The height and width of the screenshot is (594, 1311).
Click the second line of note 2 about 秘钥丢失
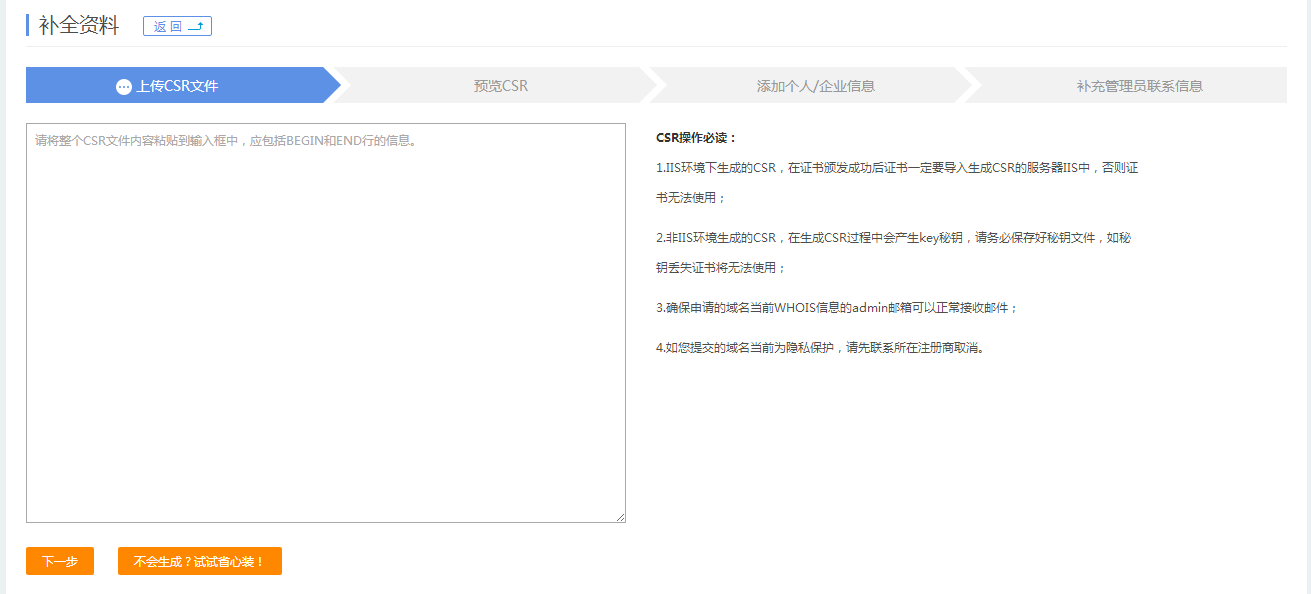point(721,268)
